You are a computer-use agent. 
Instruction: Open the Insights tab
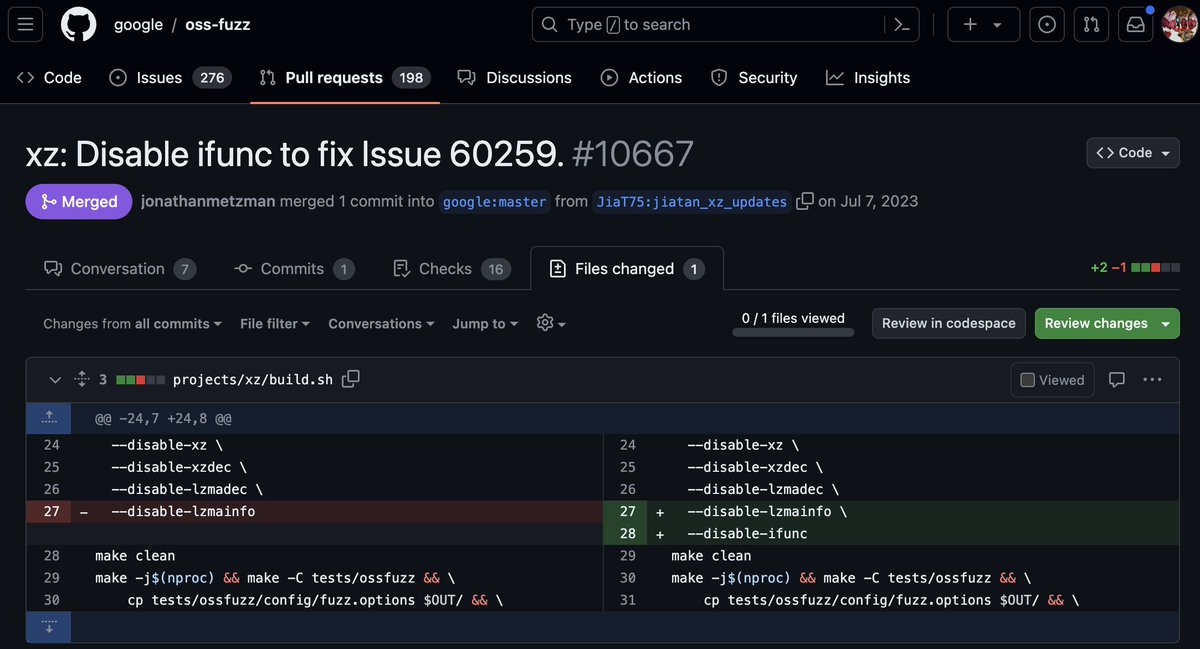pyautogui.click(x=868, y=77)
